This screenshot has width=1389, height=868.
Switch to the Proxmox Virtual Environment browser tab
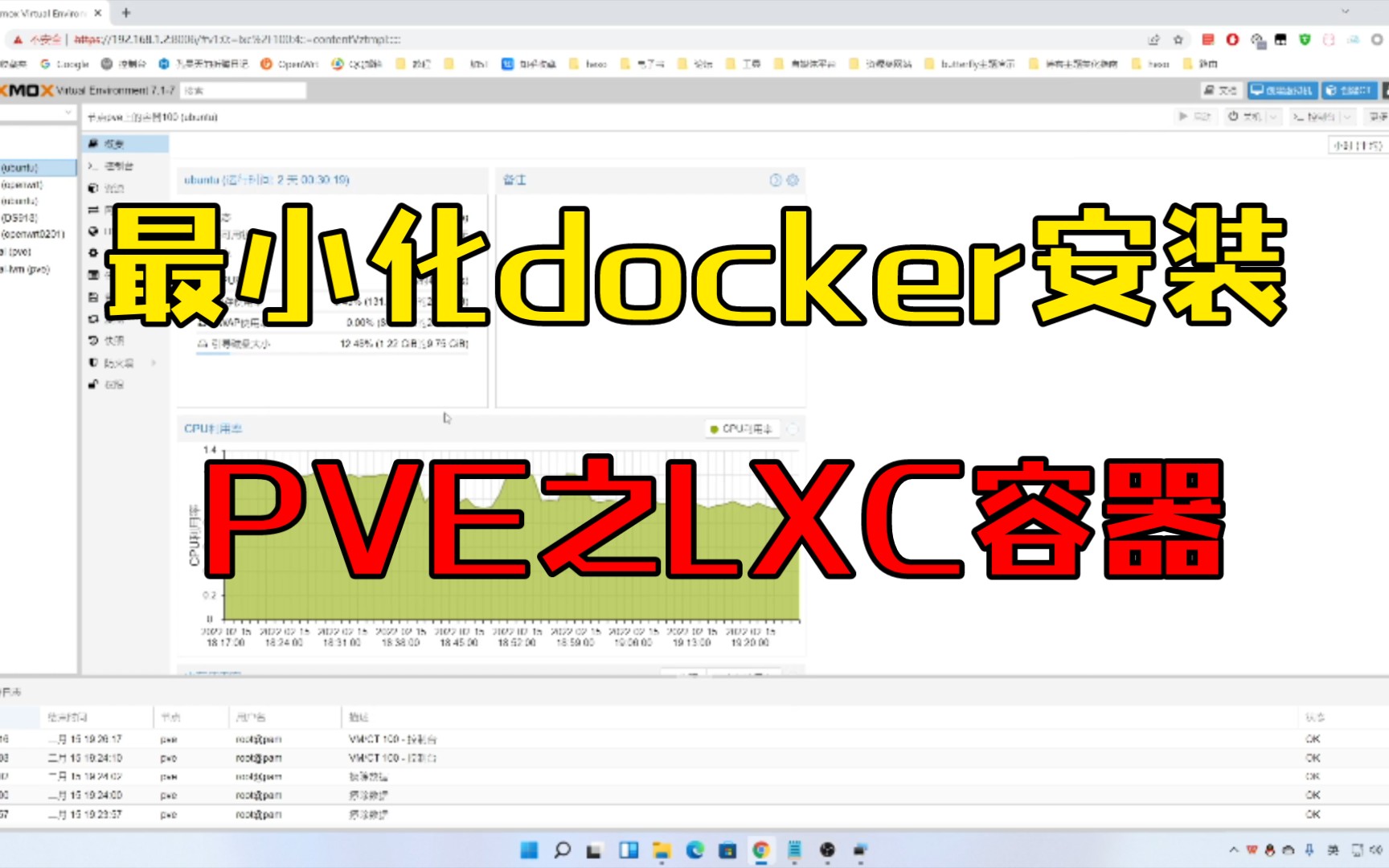pyautogui.click(x=48, y=13)
